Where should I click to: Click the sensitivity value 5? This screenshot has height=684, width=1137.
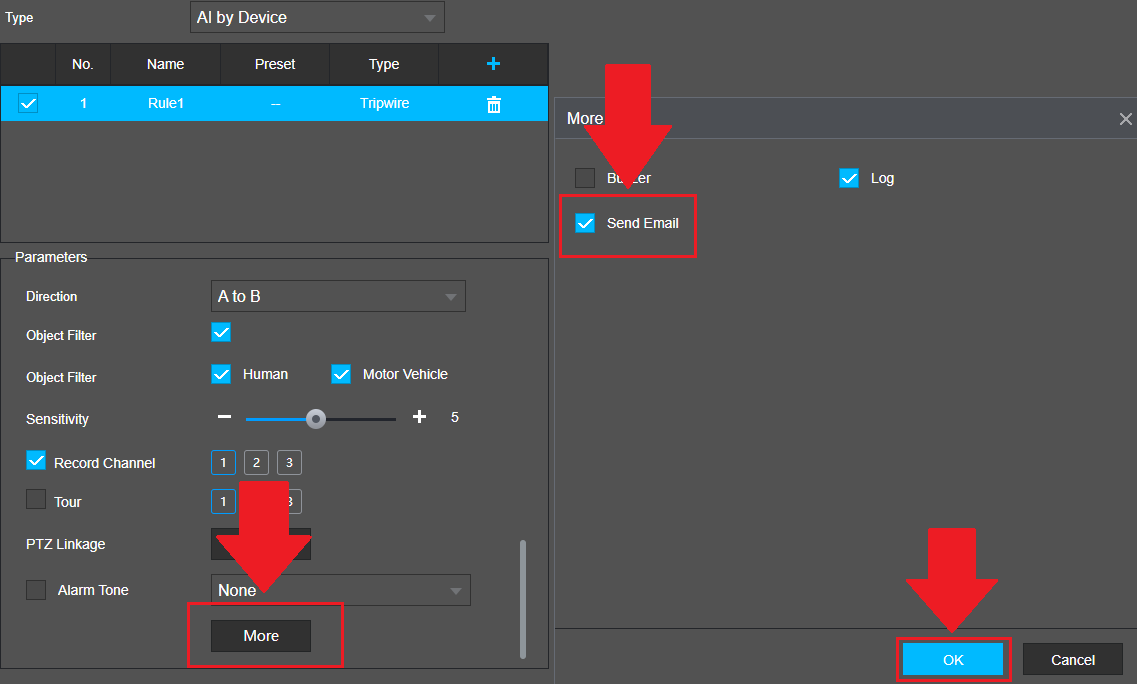click(x=455, y=417)
